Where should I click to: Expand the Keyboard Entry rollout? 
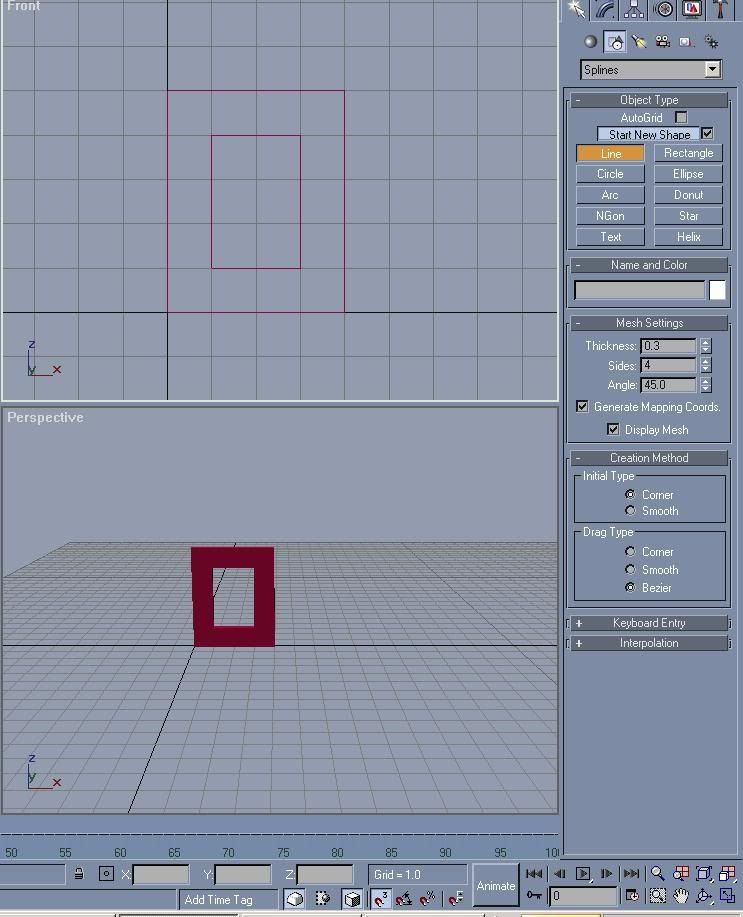click(649, 623)
